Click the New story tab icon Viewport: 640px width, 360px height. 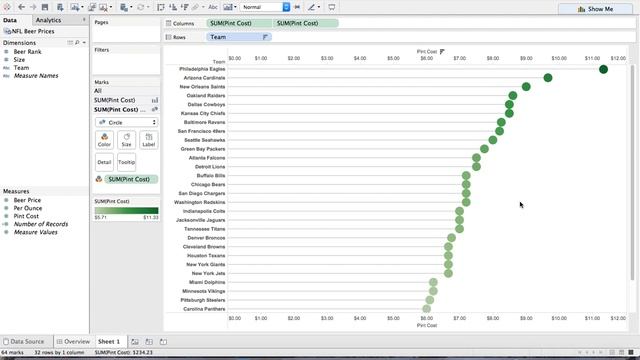pyautogui.click(x=163, y=342)
